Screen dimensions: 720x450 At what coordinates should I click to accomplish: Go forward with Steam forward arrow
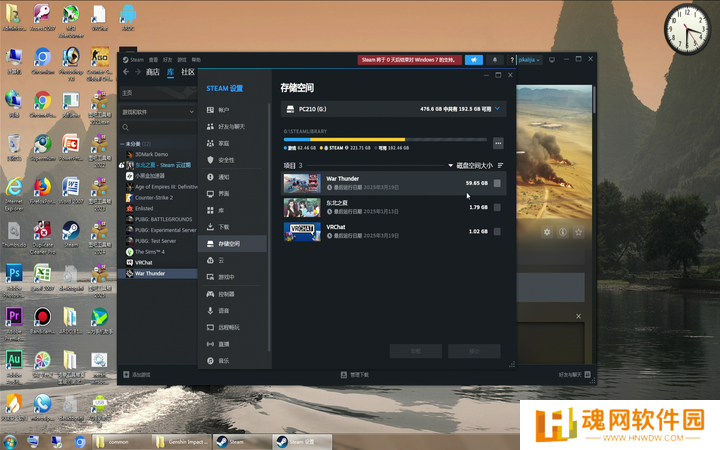(x=138, y=72)
